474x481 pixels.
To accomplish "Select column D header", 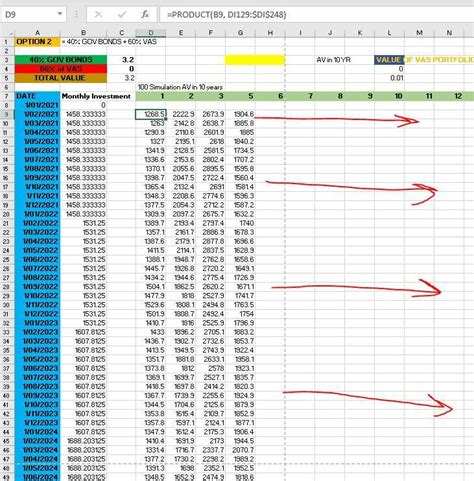I will click(x=151, y=33).
